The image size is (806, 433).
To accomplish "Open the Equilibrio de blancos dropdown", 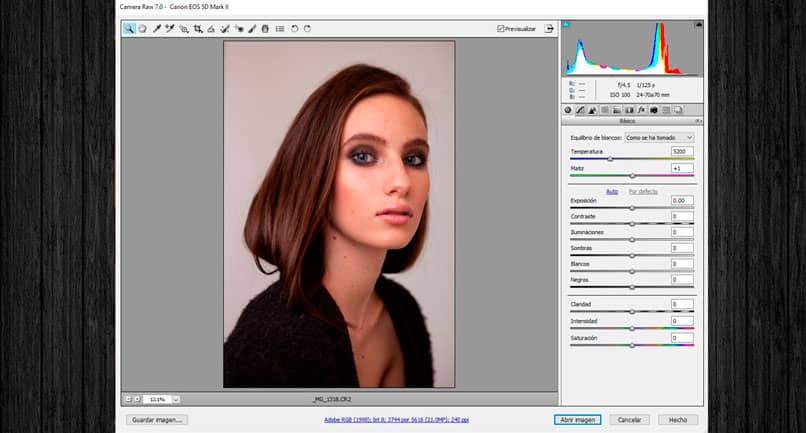I will [x=659, y=137].
